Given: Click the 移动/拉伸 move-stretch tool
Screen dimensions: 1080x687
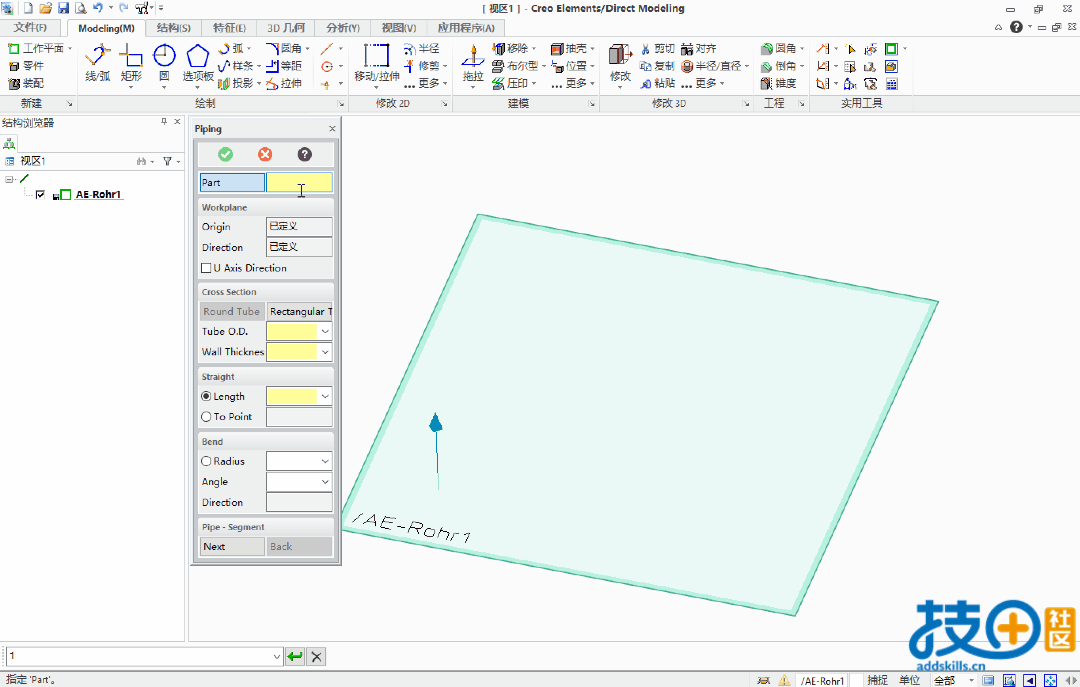Looking at the screenshot, I should click(377, 63).
